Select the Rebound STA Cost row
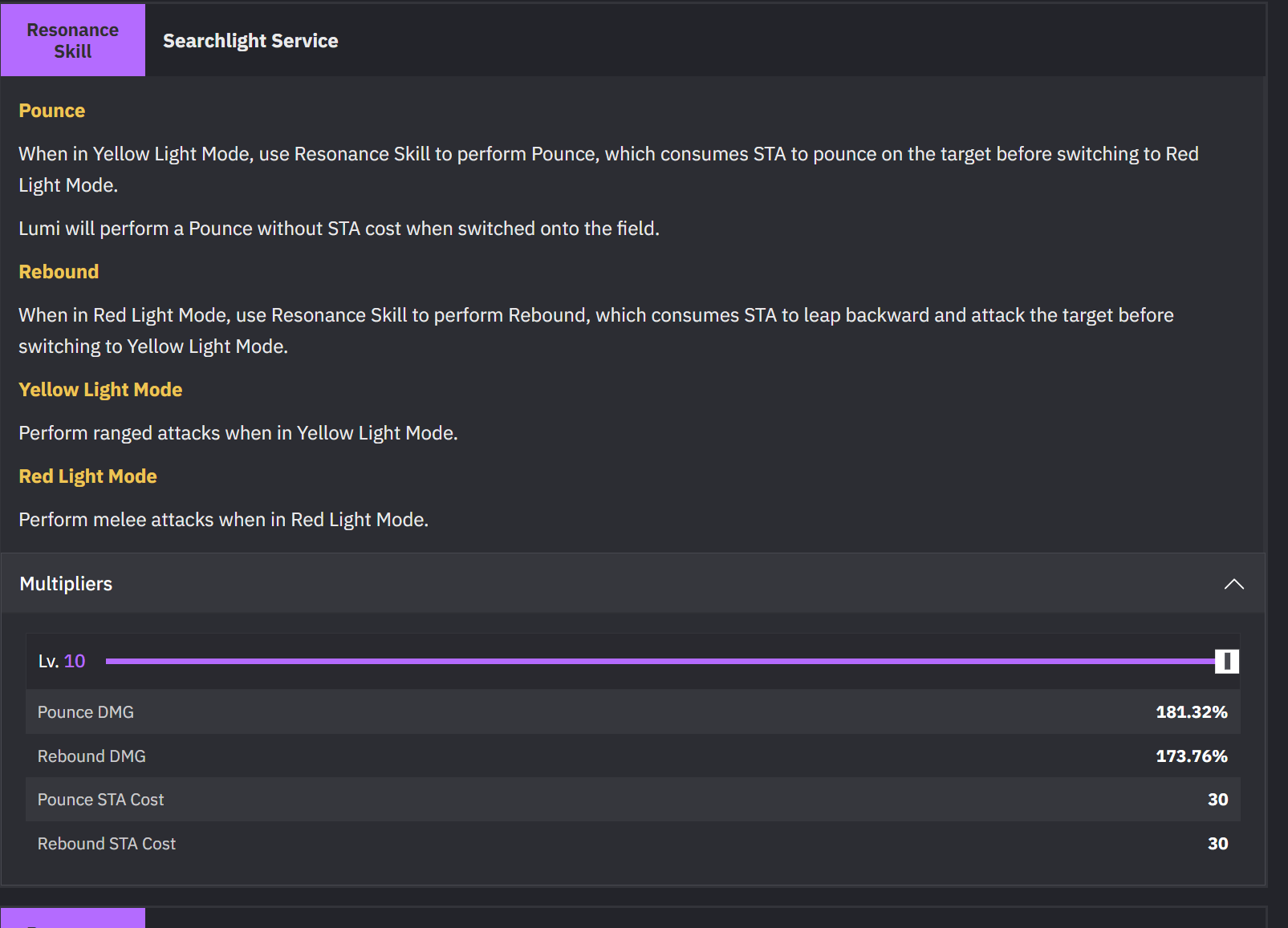The height and width of the screenshot is (928, 1288). coord(632,844)
